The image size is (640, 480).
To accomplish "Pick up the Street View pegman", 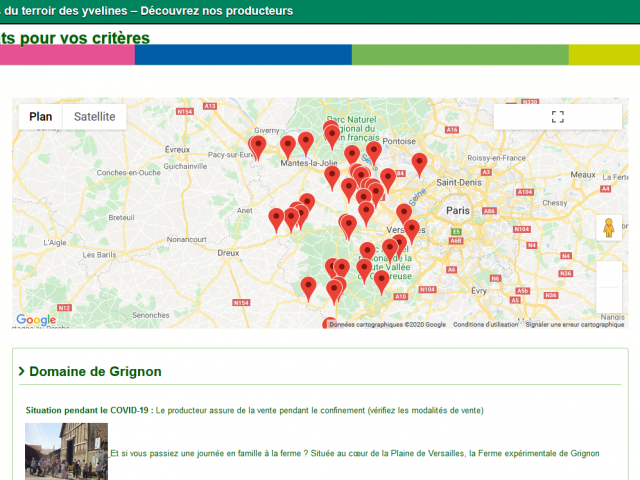I will pyautogui.click(x=609, y=228).
